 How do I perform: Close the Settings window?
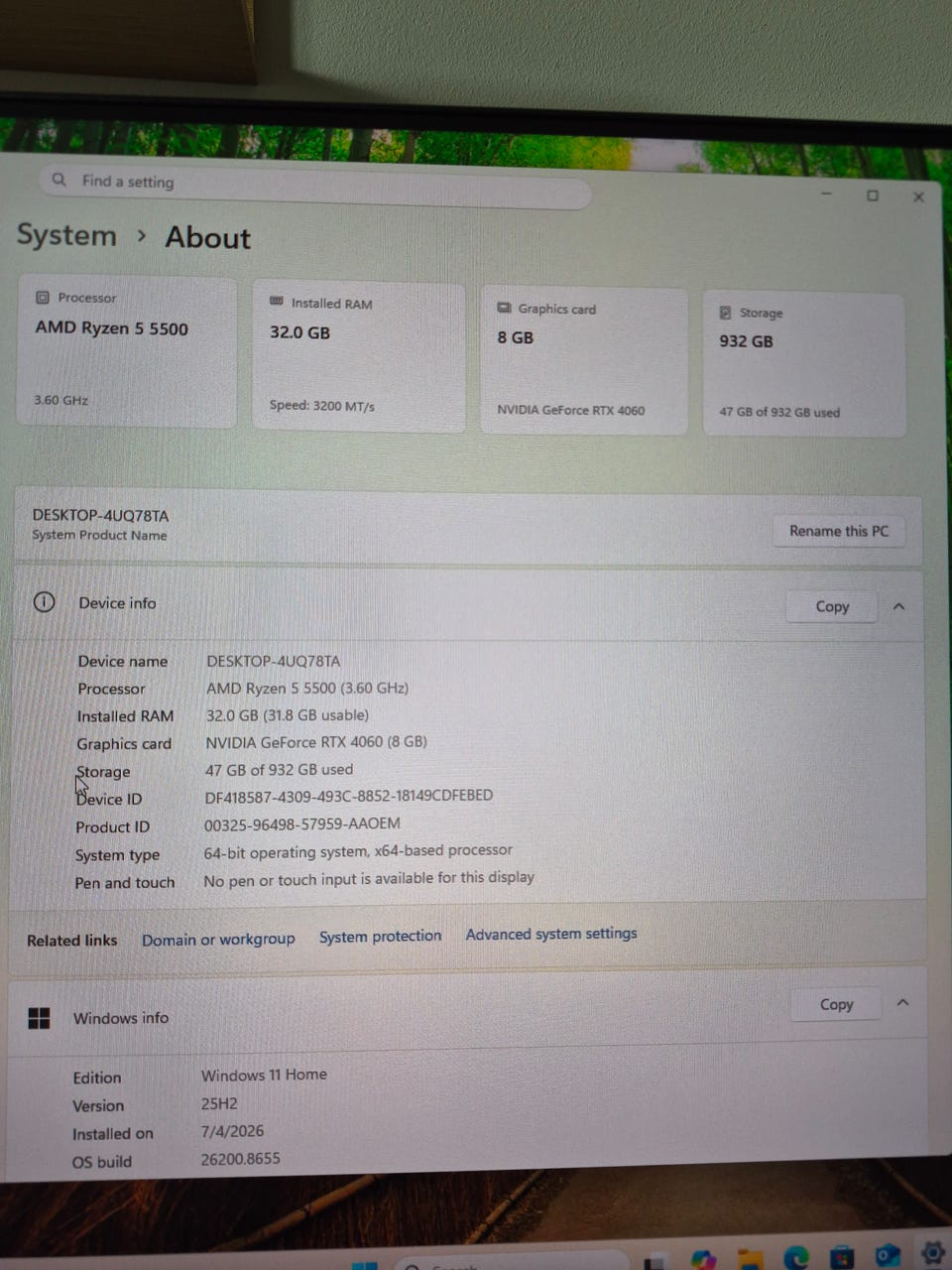tap(918, 196)
